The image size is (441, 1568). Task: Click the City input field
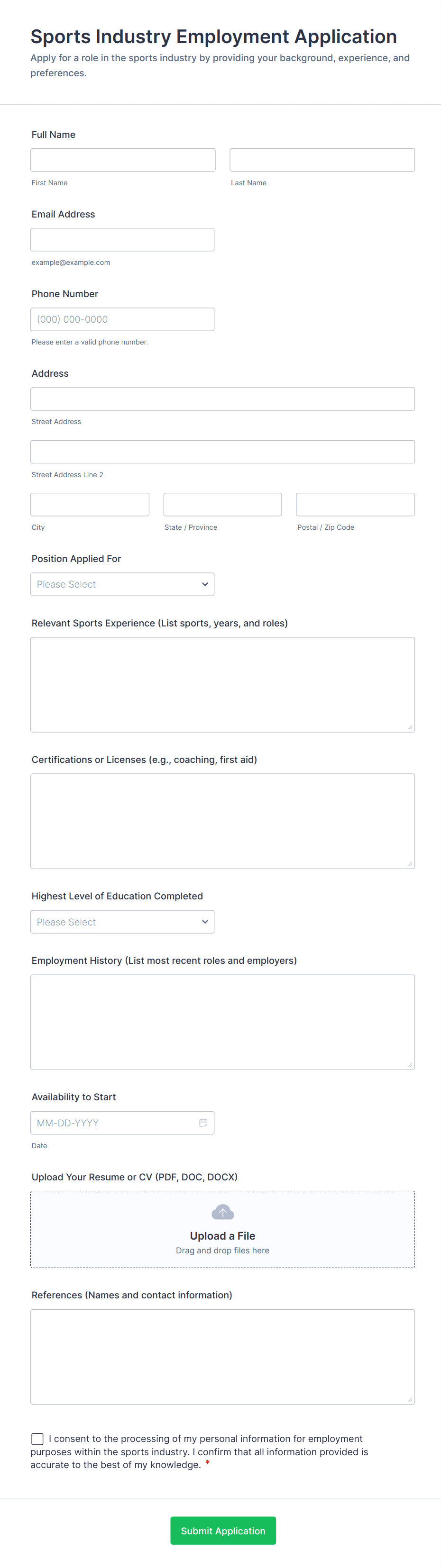[x=90, y=504]
